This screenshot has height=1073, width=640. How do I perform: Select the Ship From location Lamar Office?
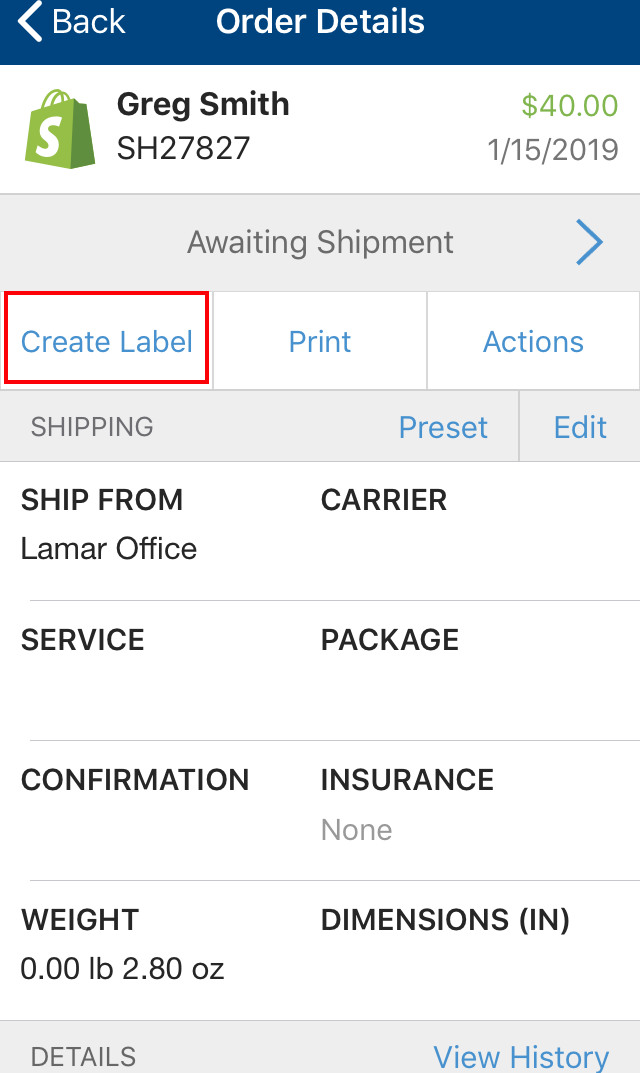(108, 548)
